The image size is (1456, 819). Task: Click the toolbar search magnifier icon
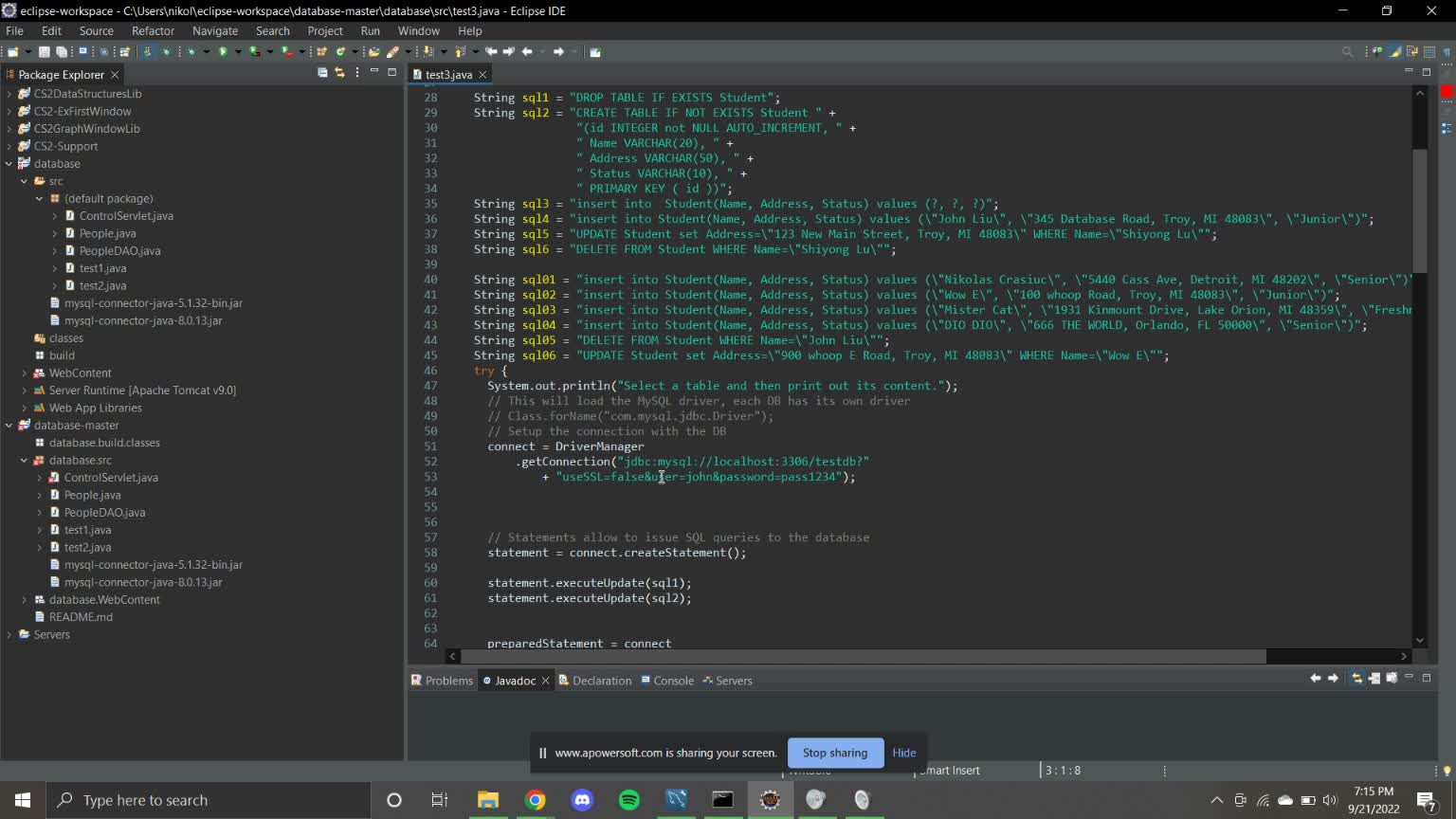coord(1347,52)
